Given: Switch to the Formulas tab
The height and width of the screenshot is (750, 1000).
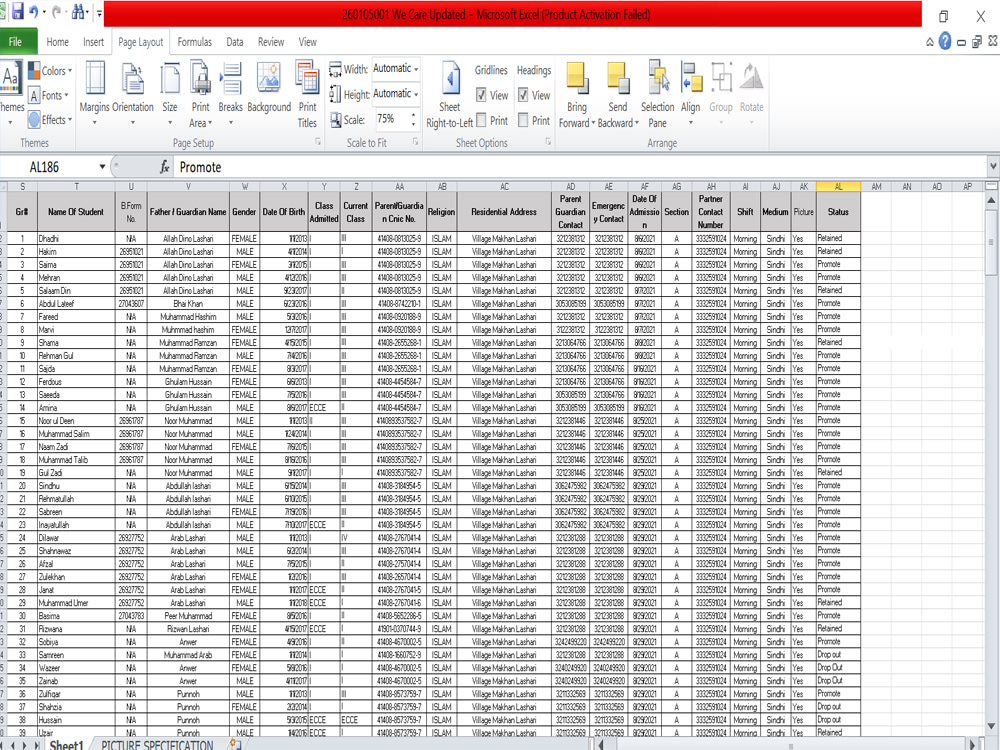Looking at the screenshot, I should point(194,42).
